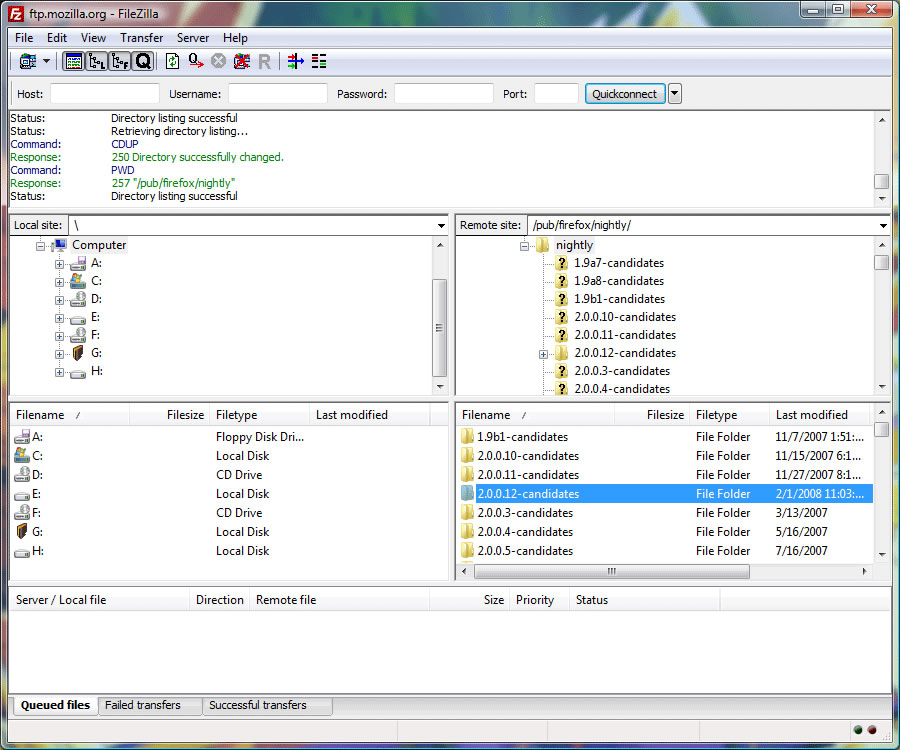This screenshot has height=750, width=900.
Task: Focus the Port input field
Action: pyautogui.click(x=556, y=94)
